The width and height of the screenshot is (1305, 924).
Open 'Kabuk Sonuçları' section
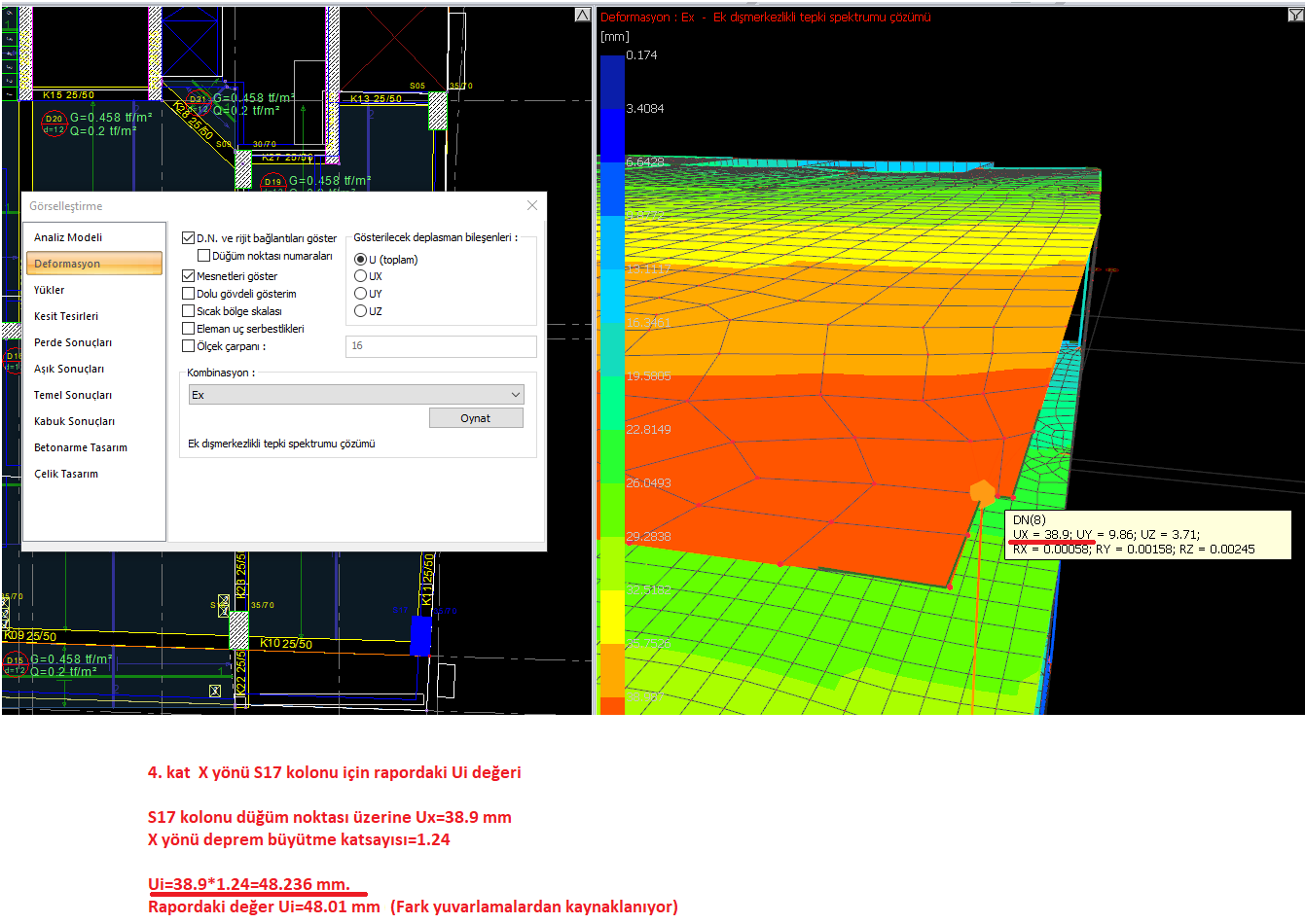pos(93,421)
